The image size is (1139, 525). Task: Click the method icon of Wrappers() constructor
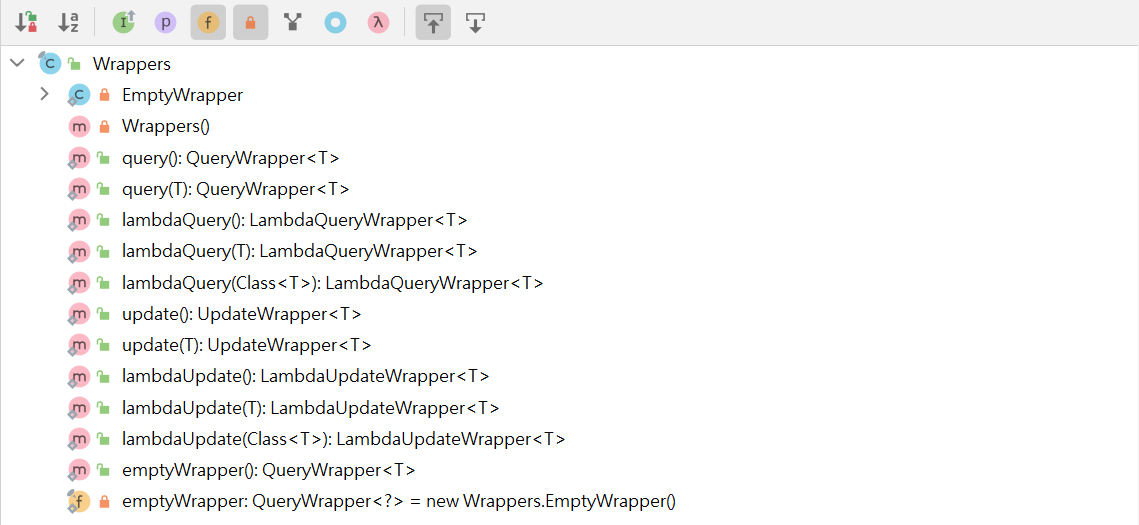(78, 126)
